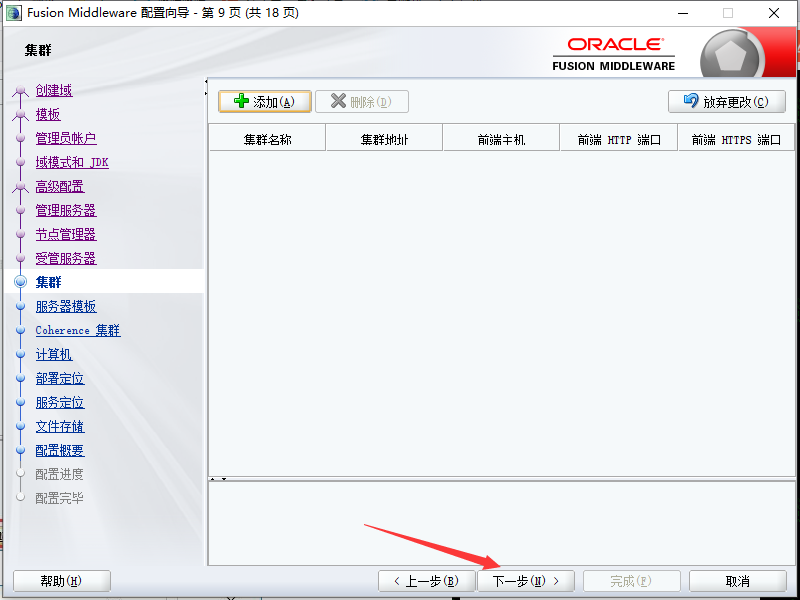The height and width of the screenshot is (600, 800).
Task: Click the wizard icon in title bar
Action: [x=13, y=13]
